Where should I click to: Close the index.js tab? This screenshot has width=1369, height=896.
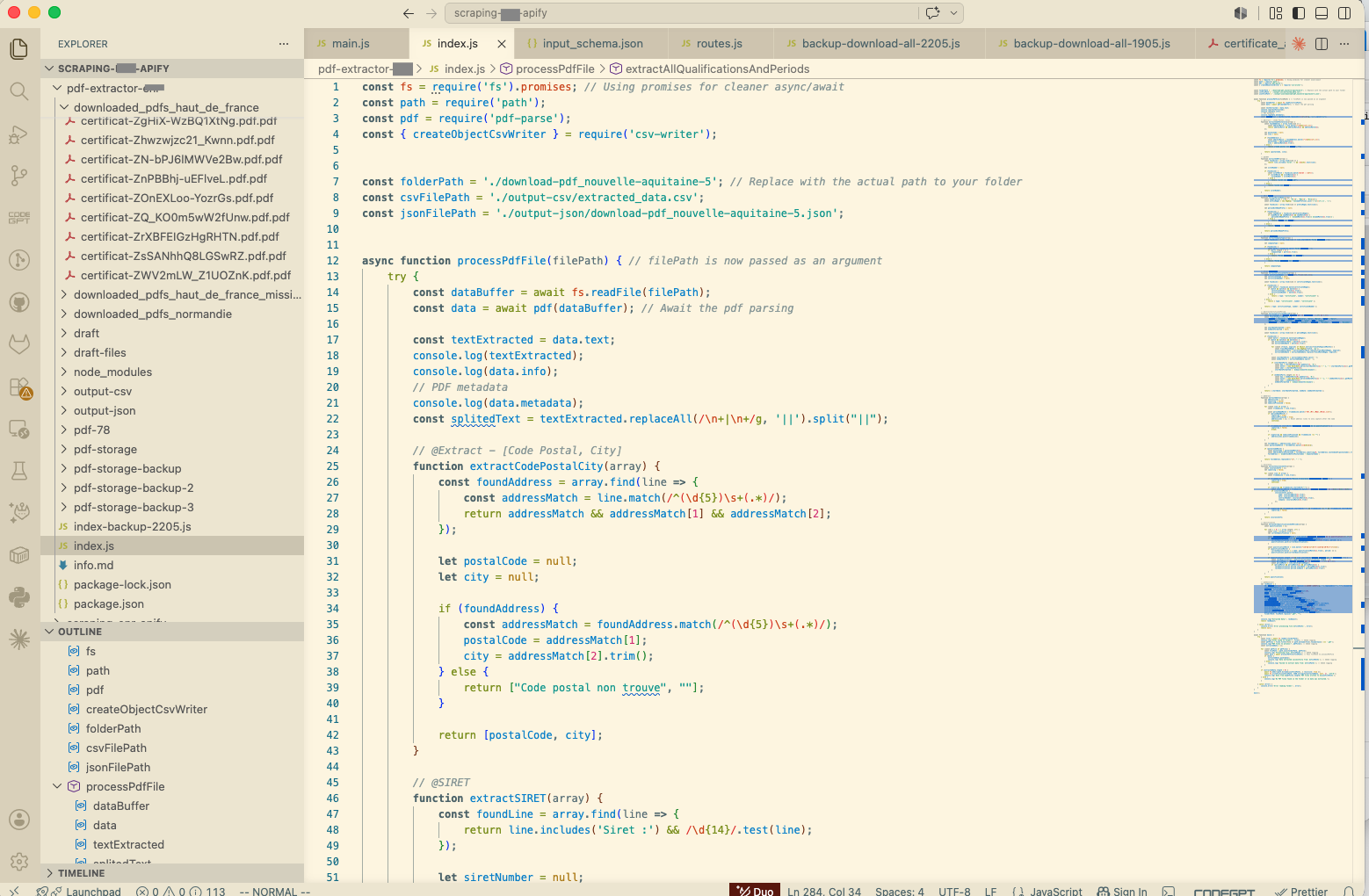click(x=502, y=44)
